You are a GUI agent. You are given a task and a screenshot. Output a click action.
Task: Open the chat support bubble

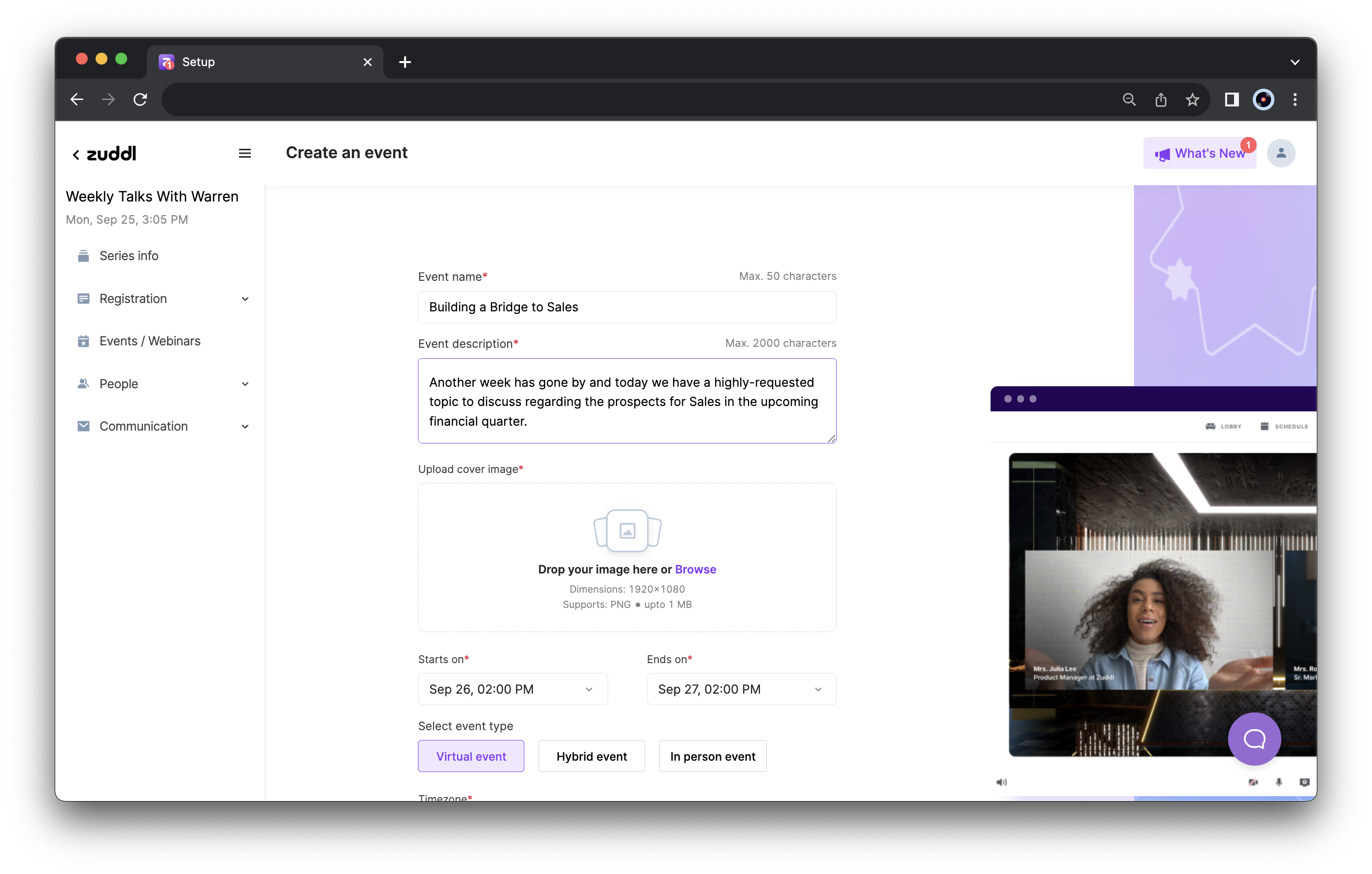pyautogui.click(x=1254, y=739)
